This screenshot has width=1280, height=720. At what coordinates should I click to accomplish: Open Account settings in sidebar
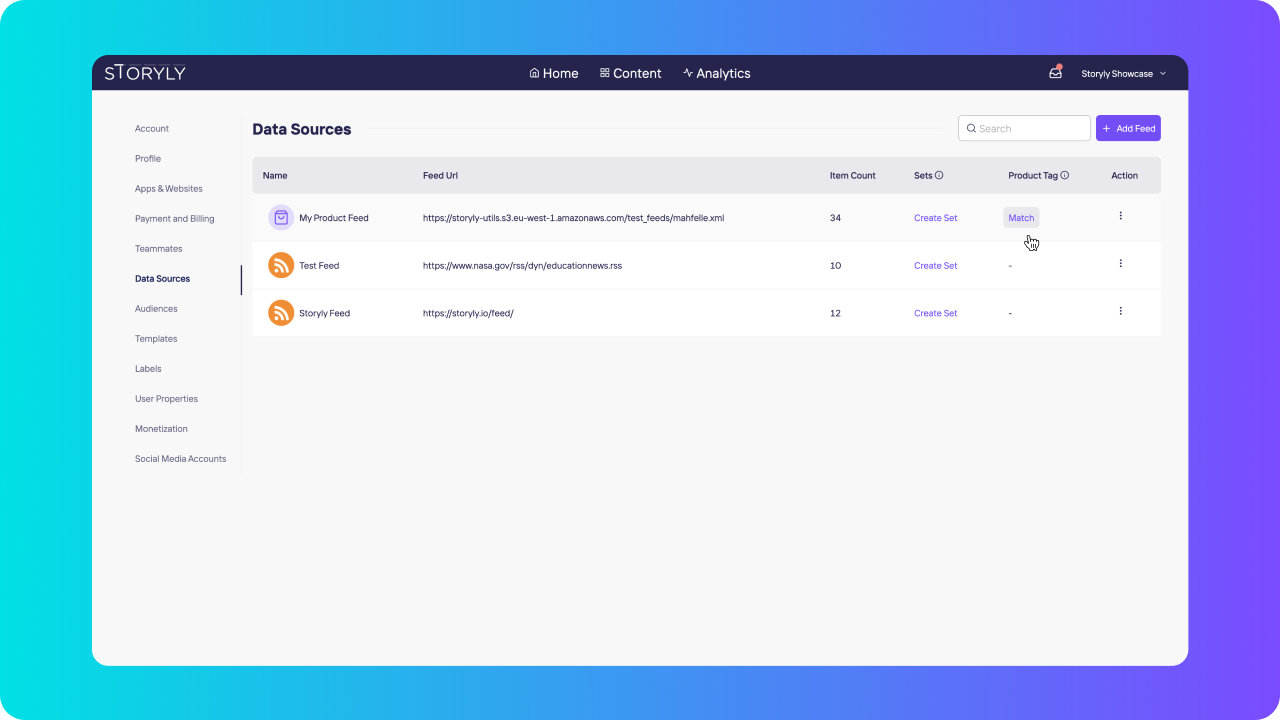coord(152,128)
